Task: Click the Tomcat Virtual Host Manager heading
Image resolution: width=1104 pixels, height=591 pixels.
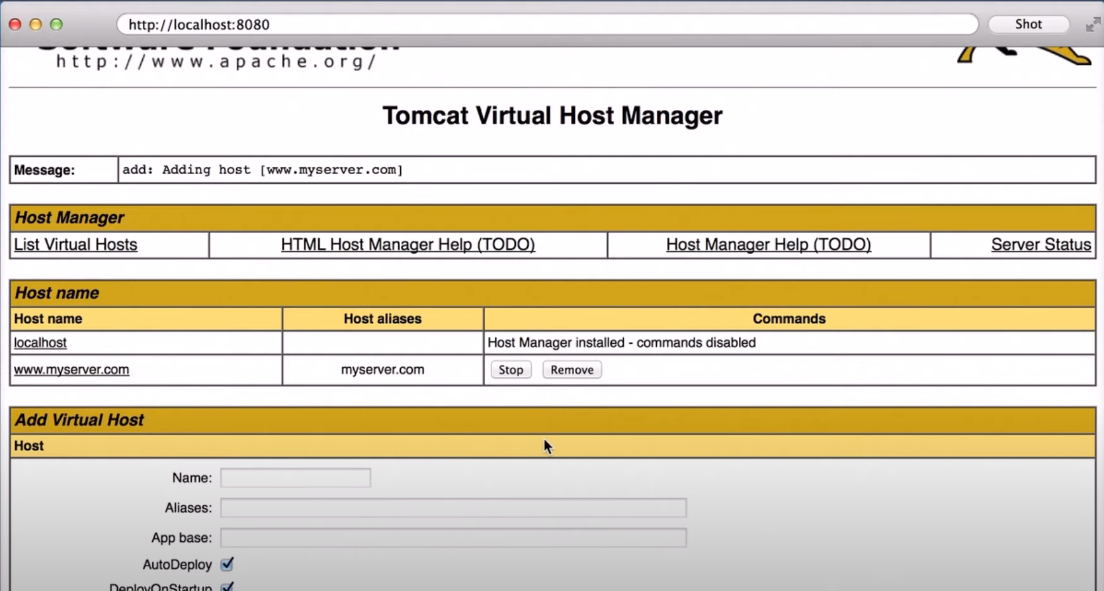Action: tap(552, 116)
